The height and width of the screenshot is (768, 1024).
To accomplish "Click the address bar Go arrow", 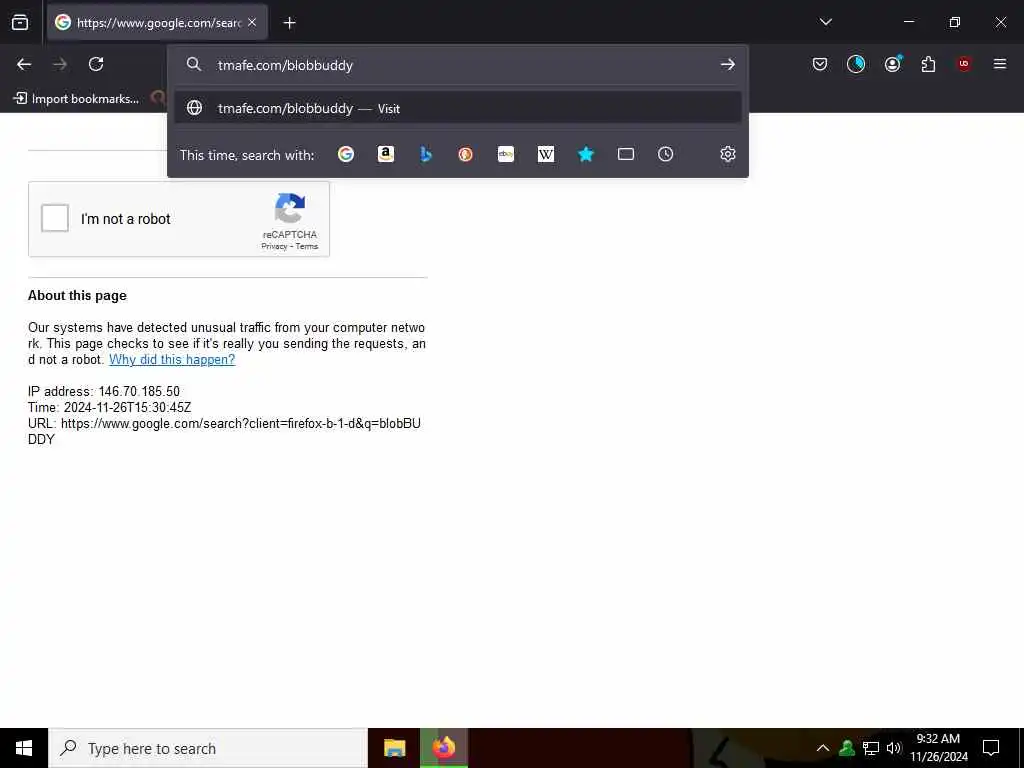I will [x=728, y=64].
